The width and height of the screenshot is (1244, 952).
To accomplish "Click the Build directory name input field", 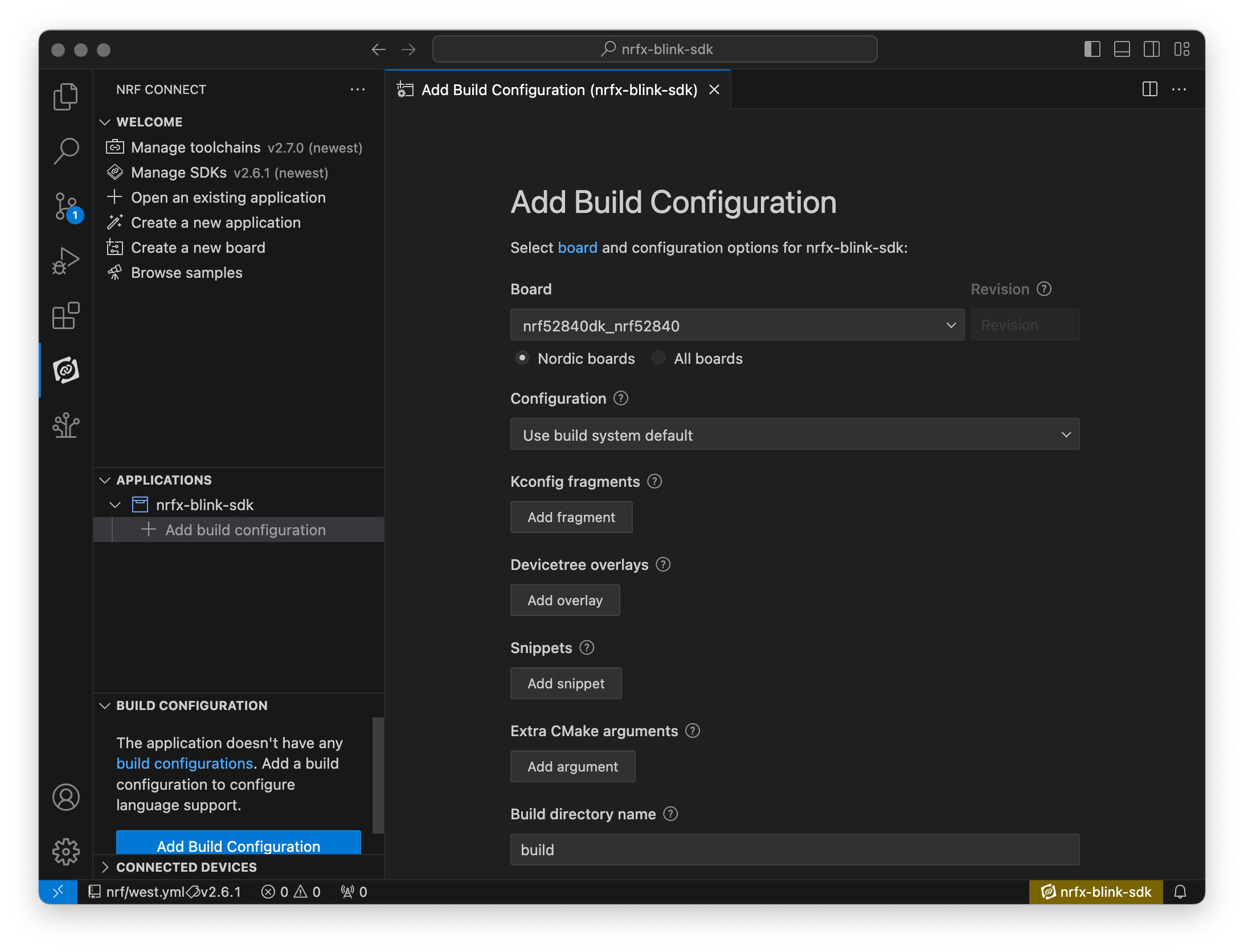I will (795, 850).
